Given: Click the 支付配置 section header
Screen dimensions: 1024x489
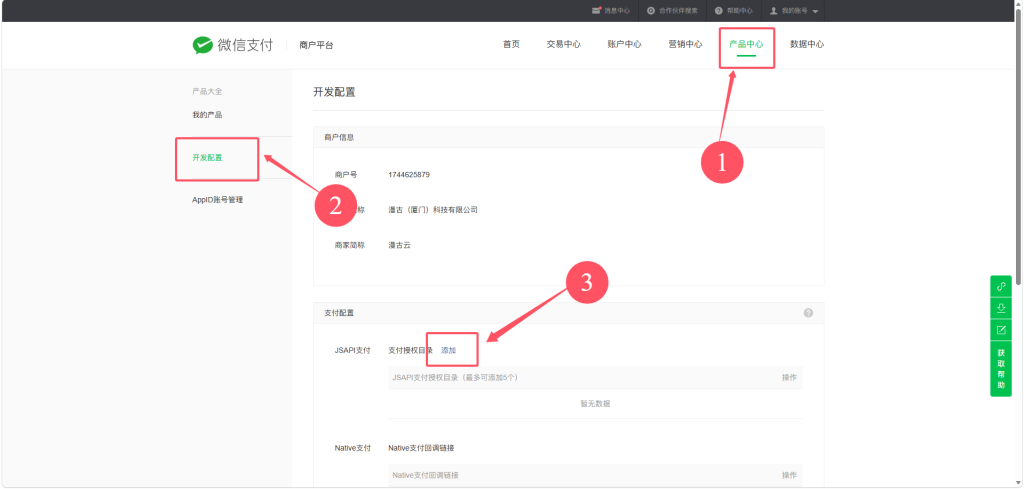Looking at the screenshot, I should pyautogui.click(x=568, y=313).
